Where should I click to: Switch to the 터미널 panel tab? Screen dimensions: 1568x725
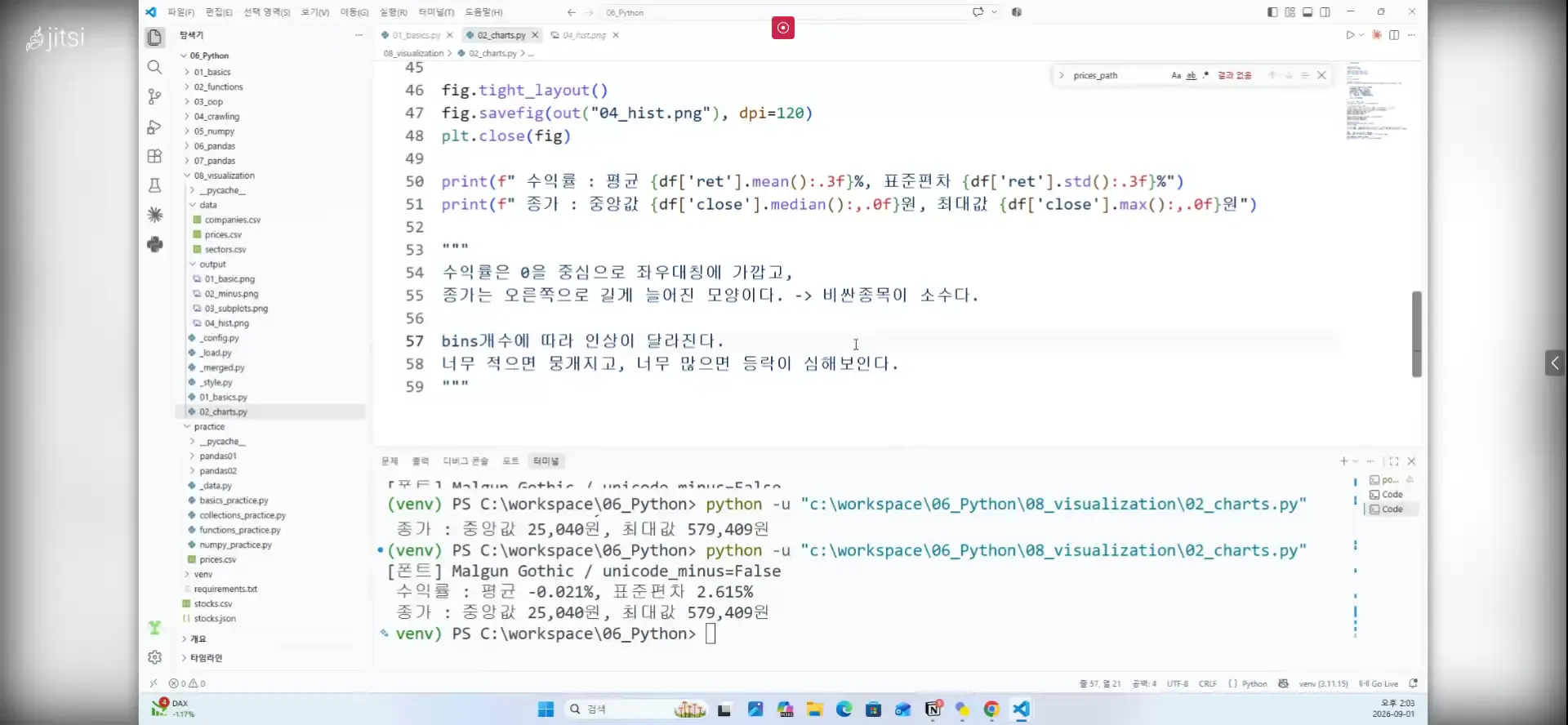[x=546, y=461]
